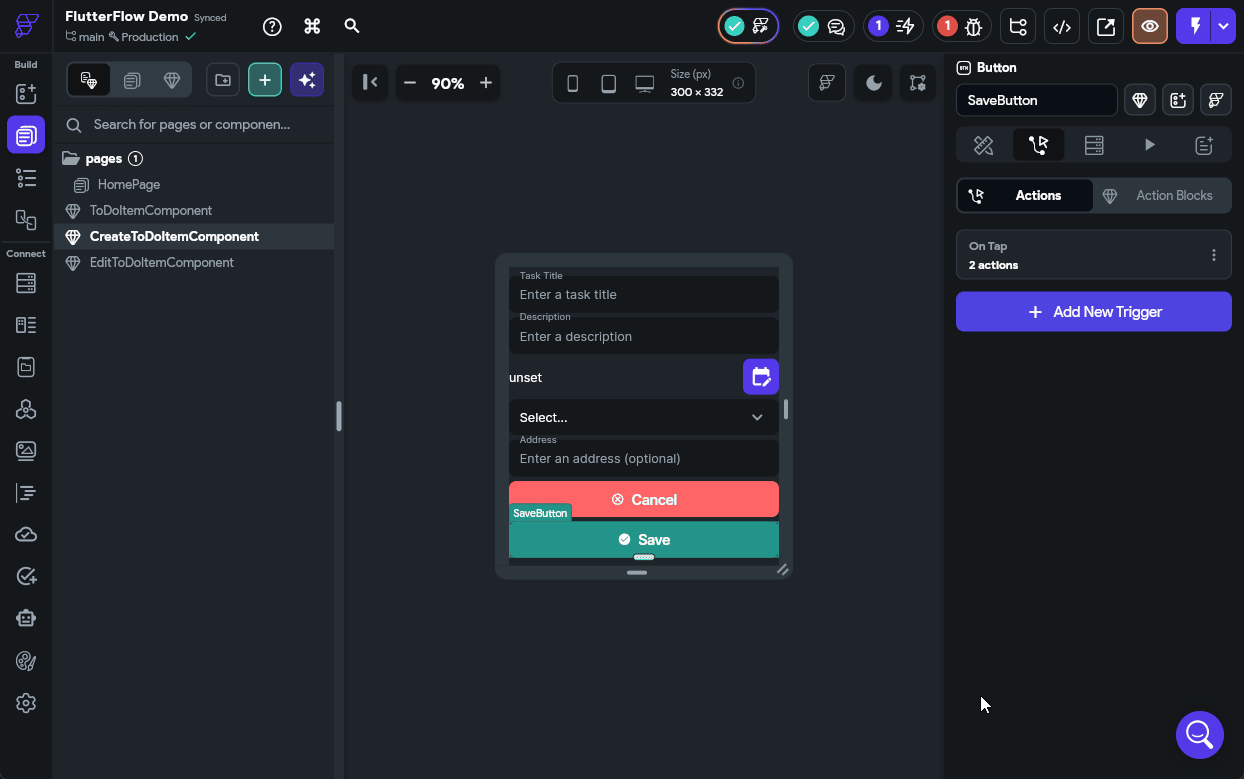Open the AI Agents robot icon

(x=26, y=619)
